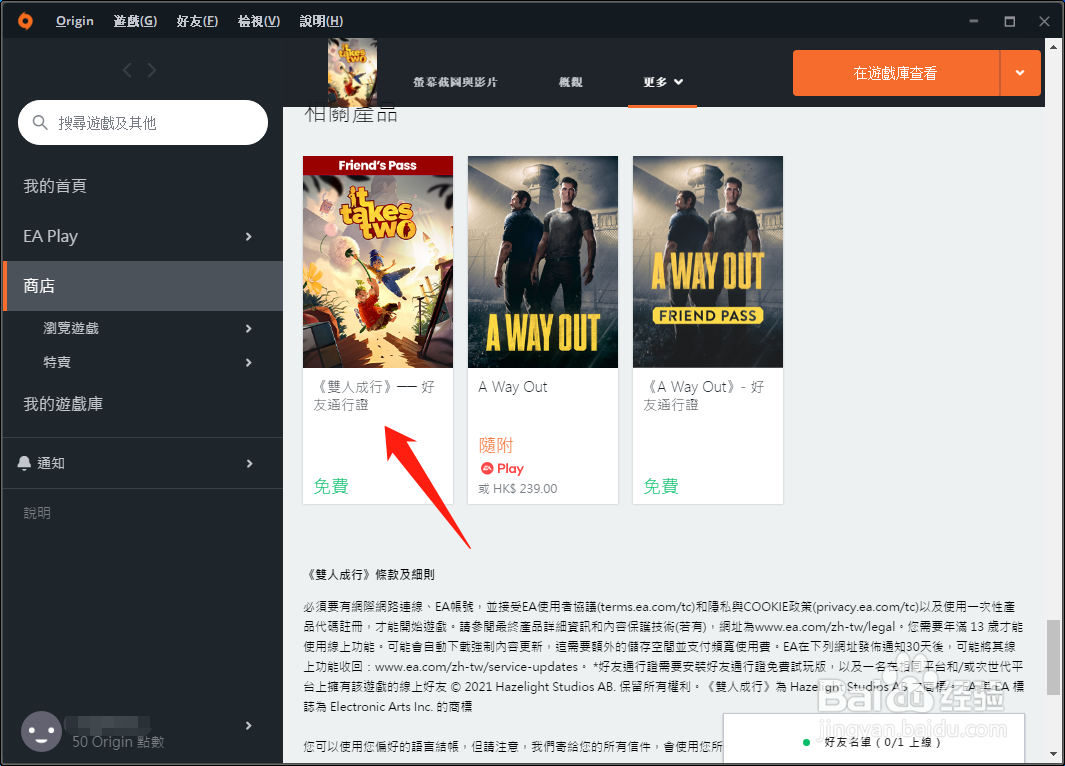Viewport: 1065px width, 766px height.
Task: Click the scrollbar up arrow
Action: 1053,47
